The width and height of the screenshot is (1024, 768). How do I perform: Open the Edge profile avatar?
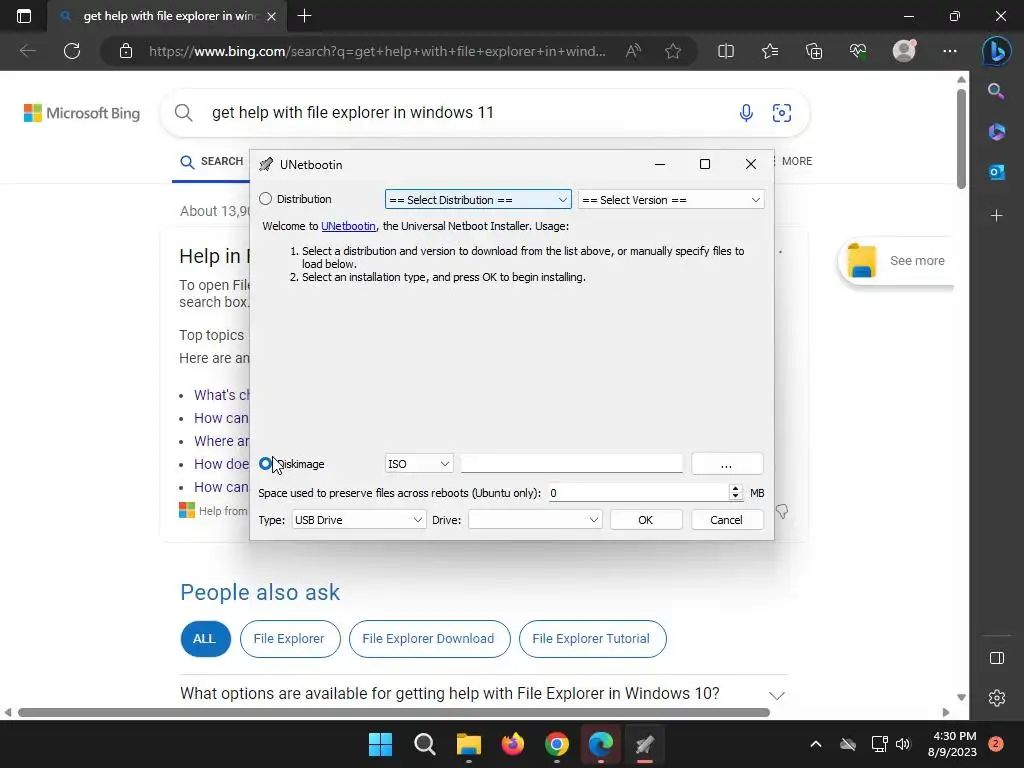(x=904, y=51)
